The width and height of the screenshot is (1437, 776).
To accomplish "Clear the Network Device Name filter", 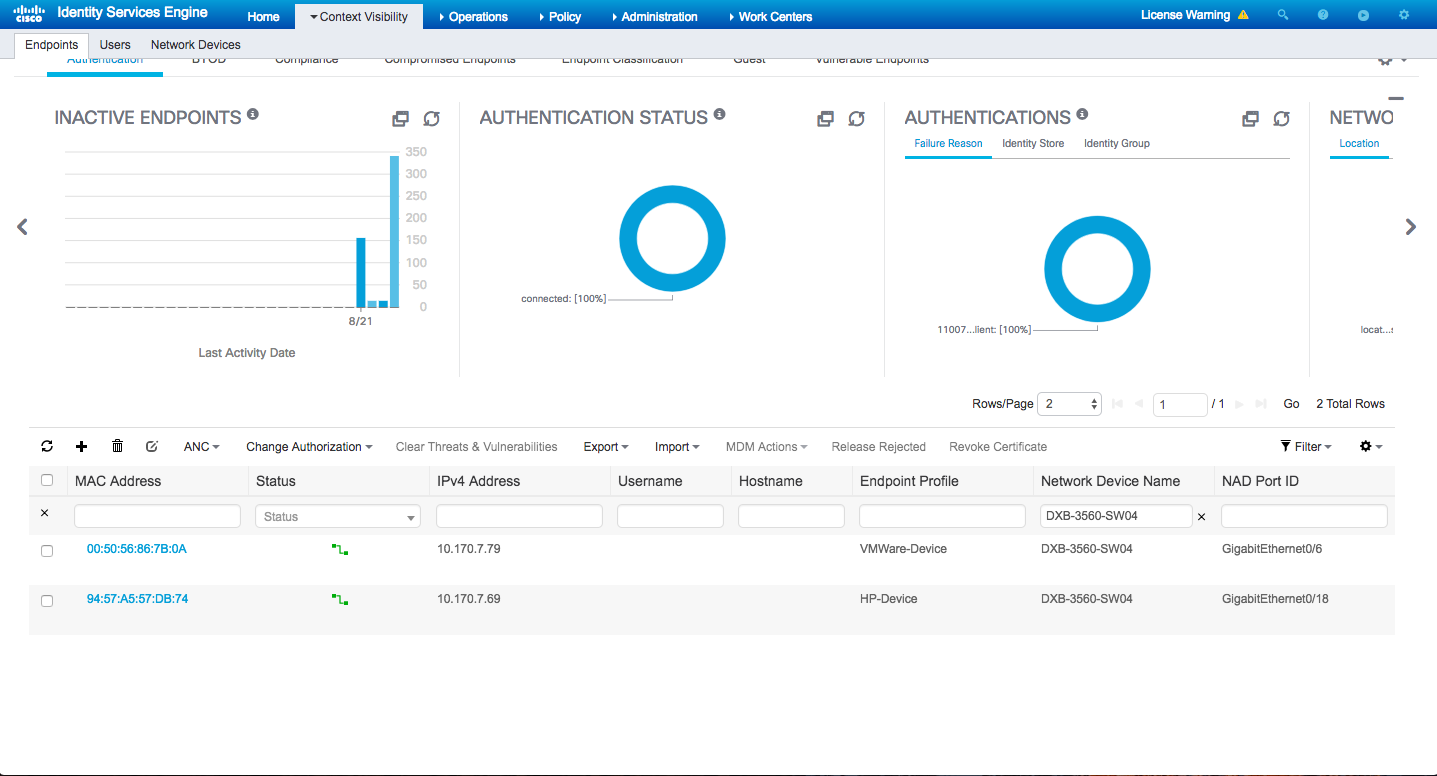I will [1202, 517].
